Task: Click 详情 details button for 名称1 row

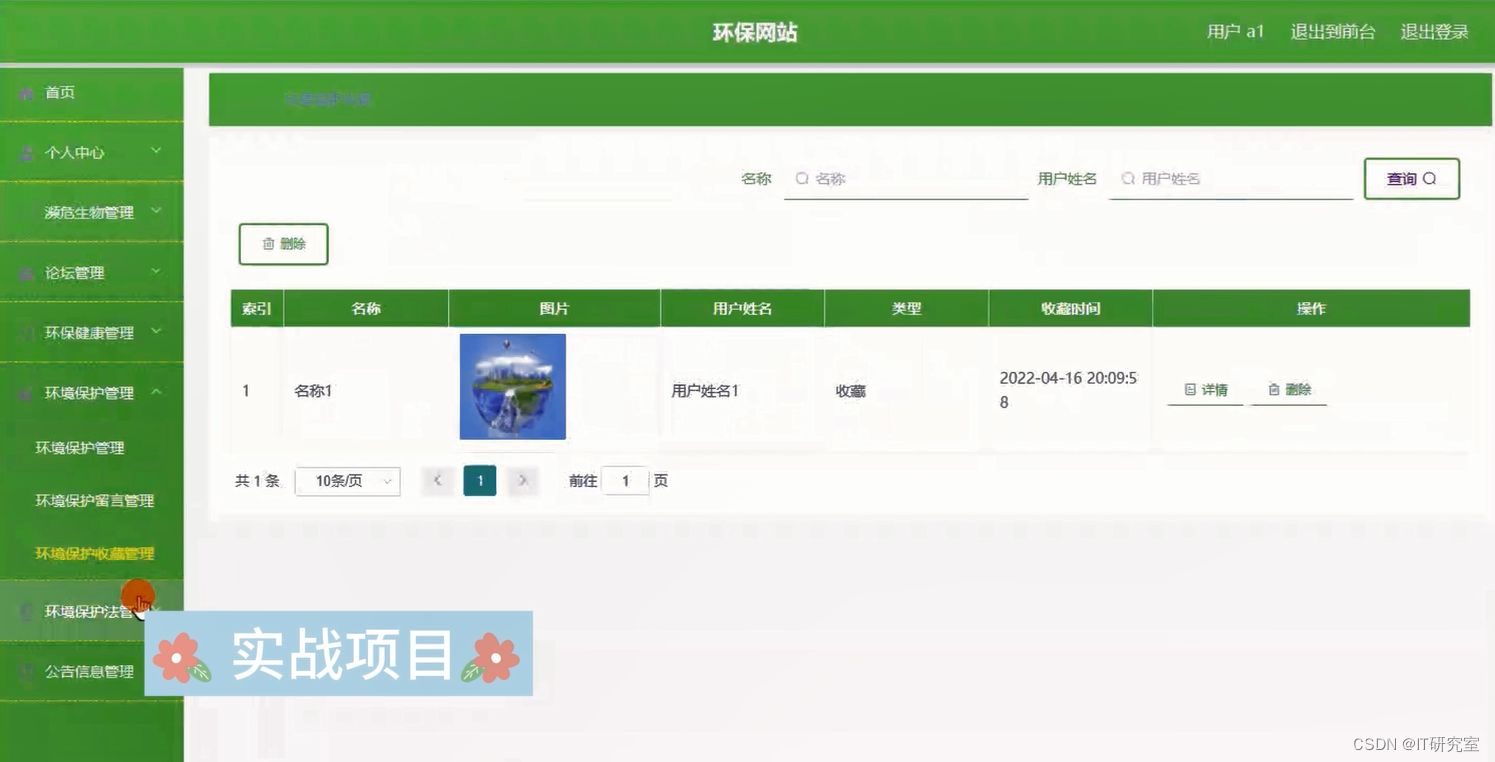Action: 1205,390
